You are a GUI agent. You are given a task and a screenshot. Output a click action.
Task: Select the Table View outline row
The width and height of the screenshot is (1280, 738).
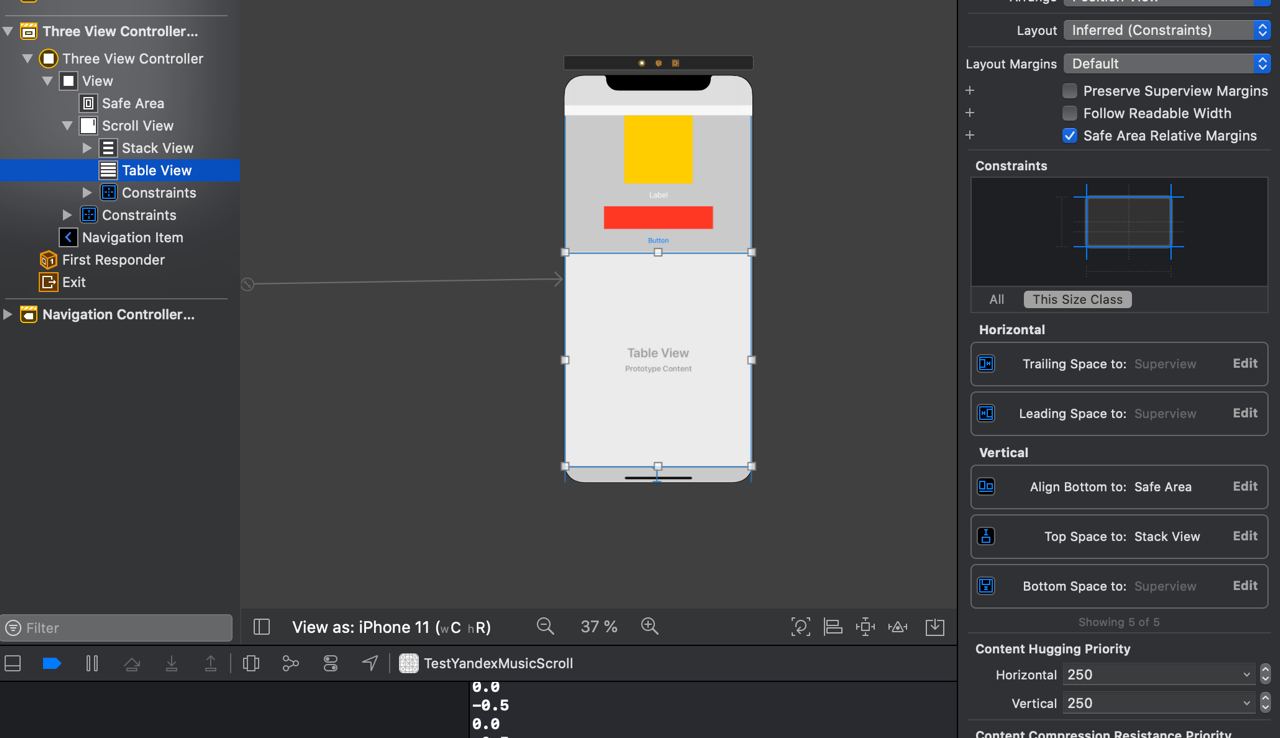tap(120, 170)
